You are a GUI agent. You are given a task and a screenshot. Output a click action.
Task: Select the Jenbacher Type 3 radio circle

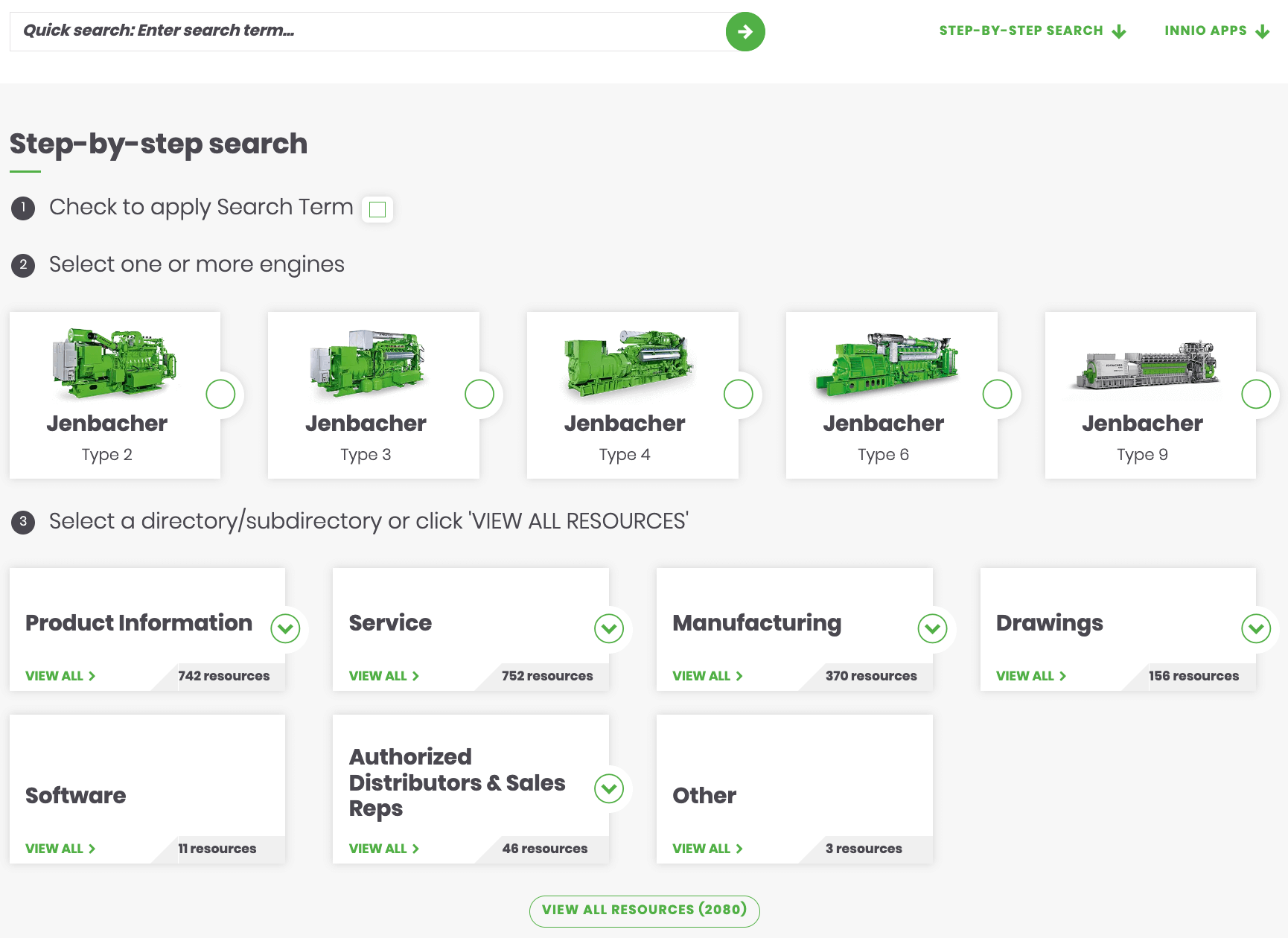point(479,395)
